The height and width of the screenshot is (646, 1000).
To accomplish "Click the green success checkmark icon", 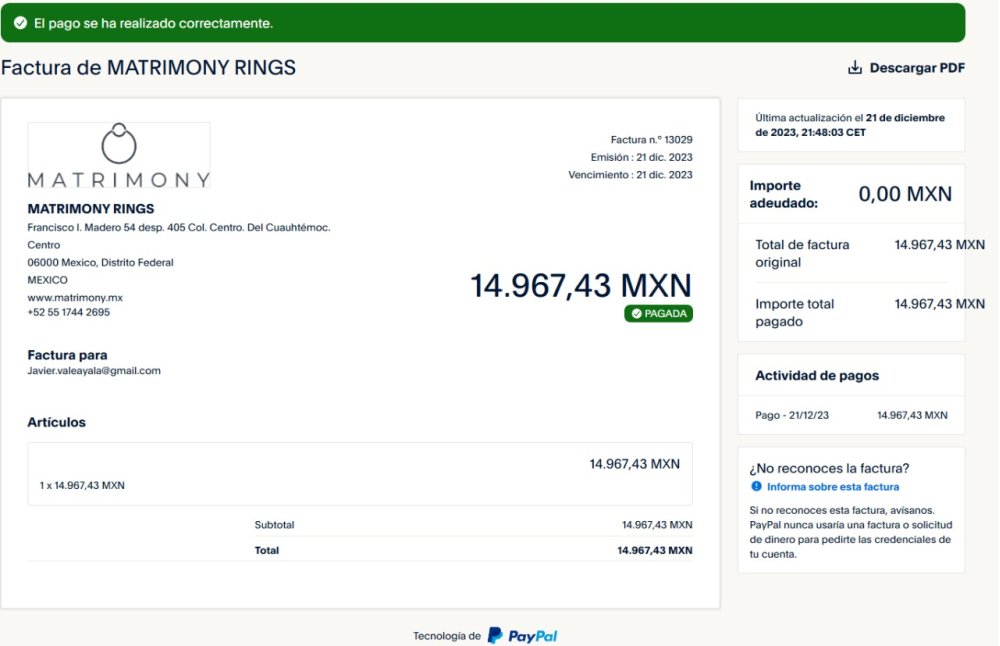I will point(20,23).
